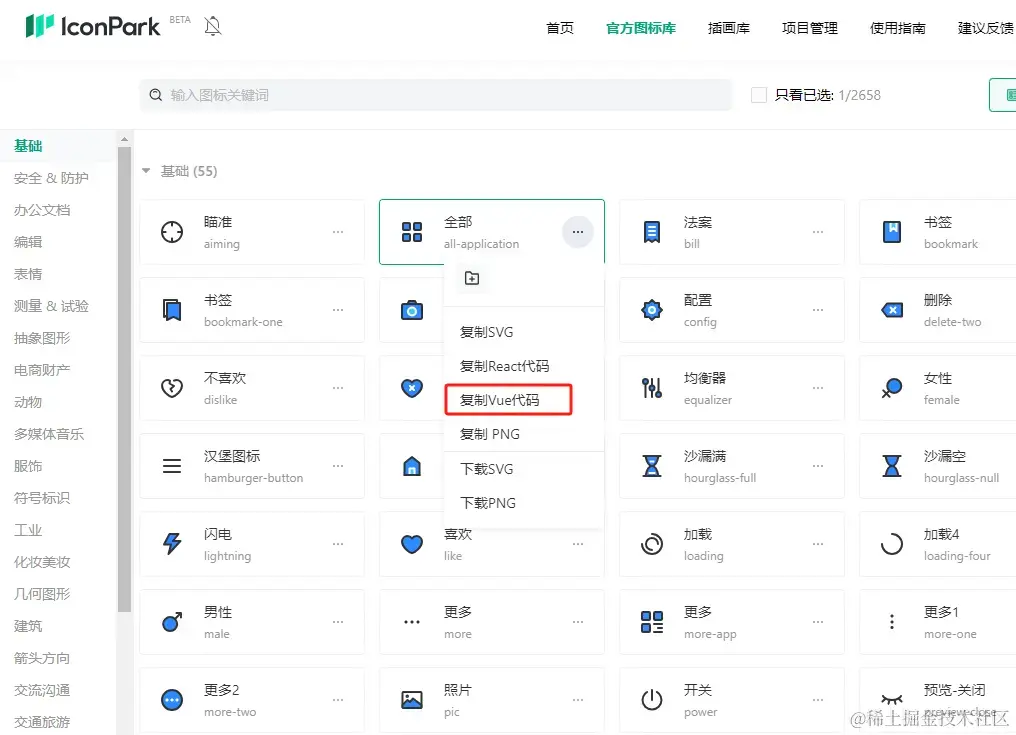Open options menu on the 删除 delete-two card
Image resolution: width=1016 pixels, height=735 pixels.
pyautogui.click(x=1013, y=310)
